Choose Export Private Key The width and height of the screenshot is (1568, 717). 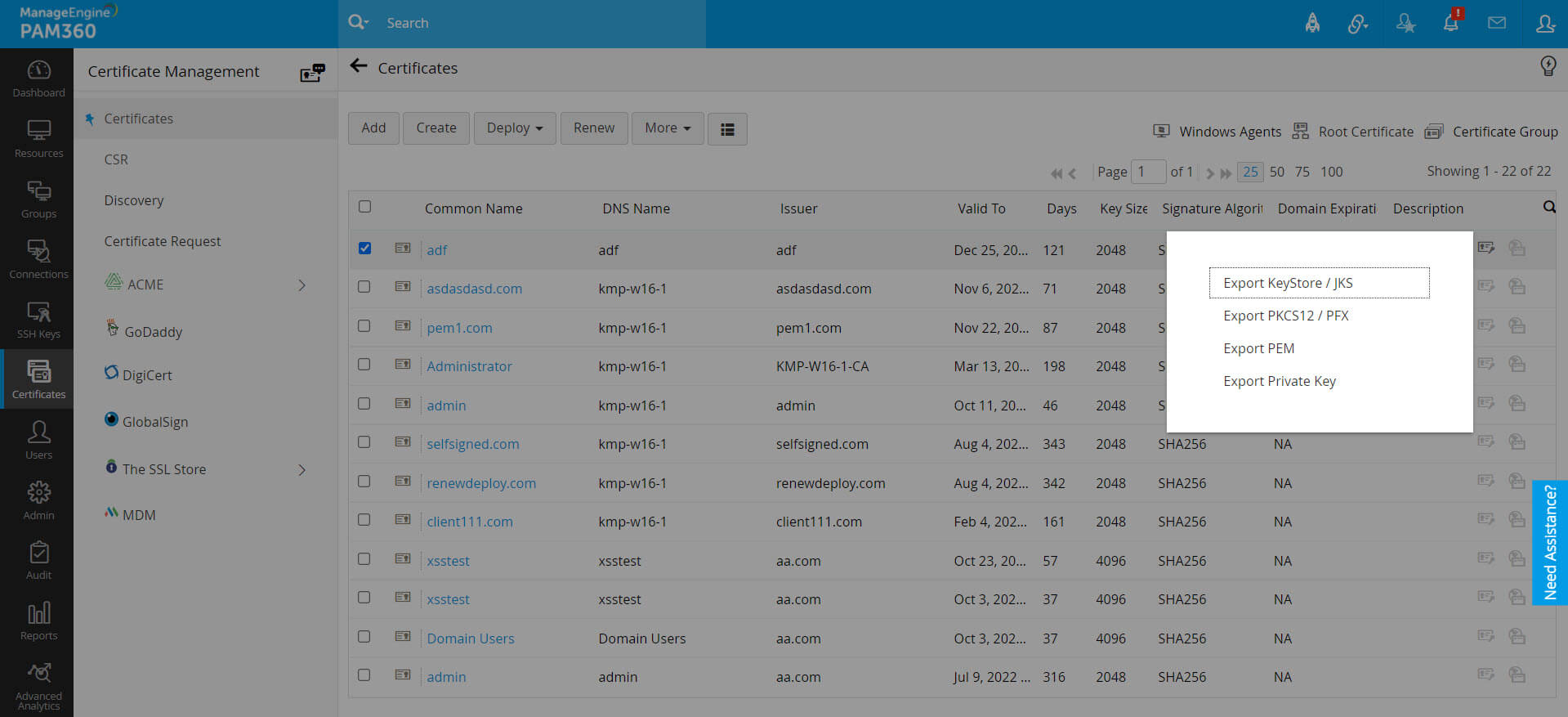tap(1280, 381)
